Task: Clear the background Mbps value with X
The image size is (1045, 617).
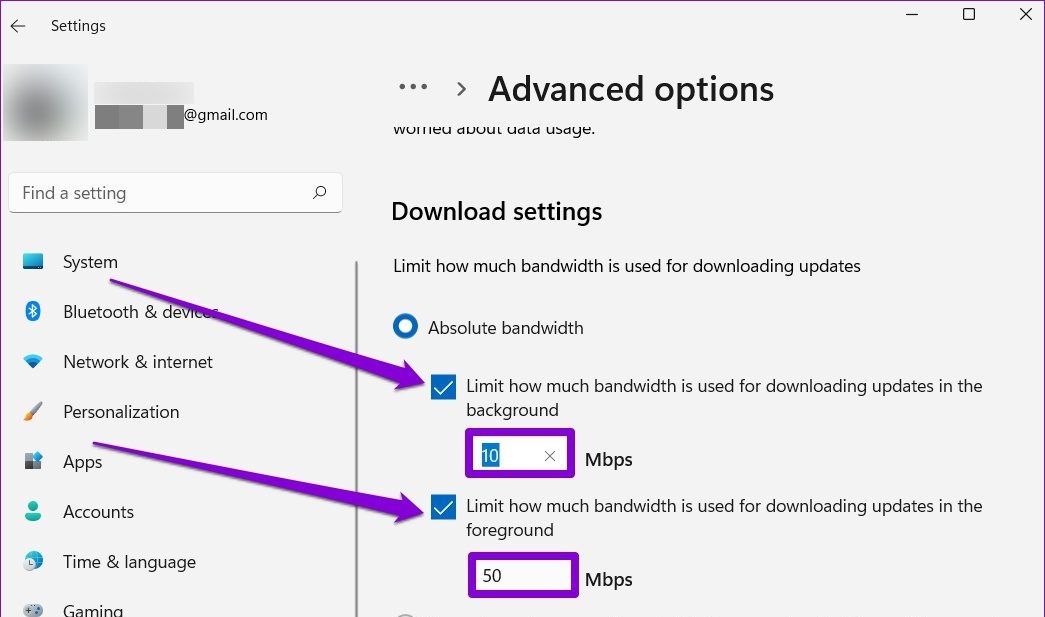Action: (550, 456)
